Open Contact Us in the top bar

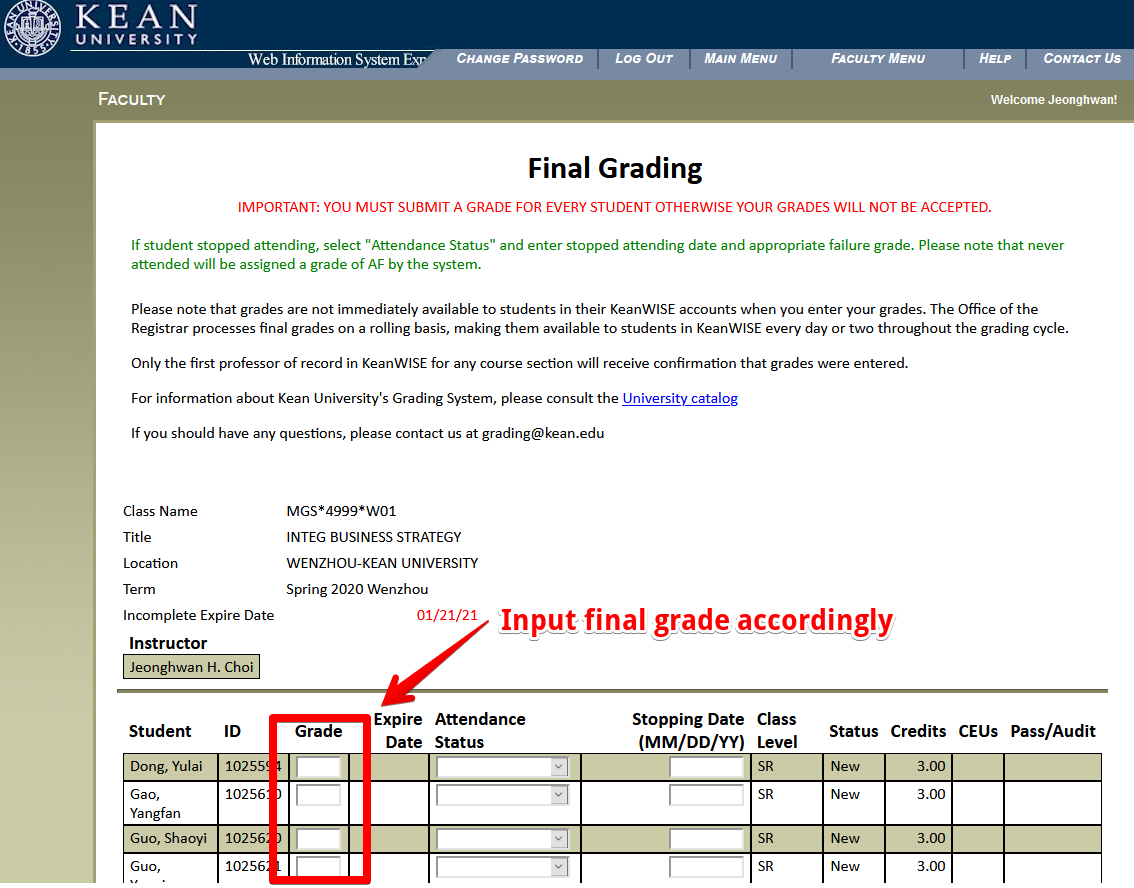coord(1082,59)
